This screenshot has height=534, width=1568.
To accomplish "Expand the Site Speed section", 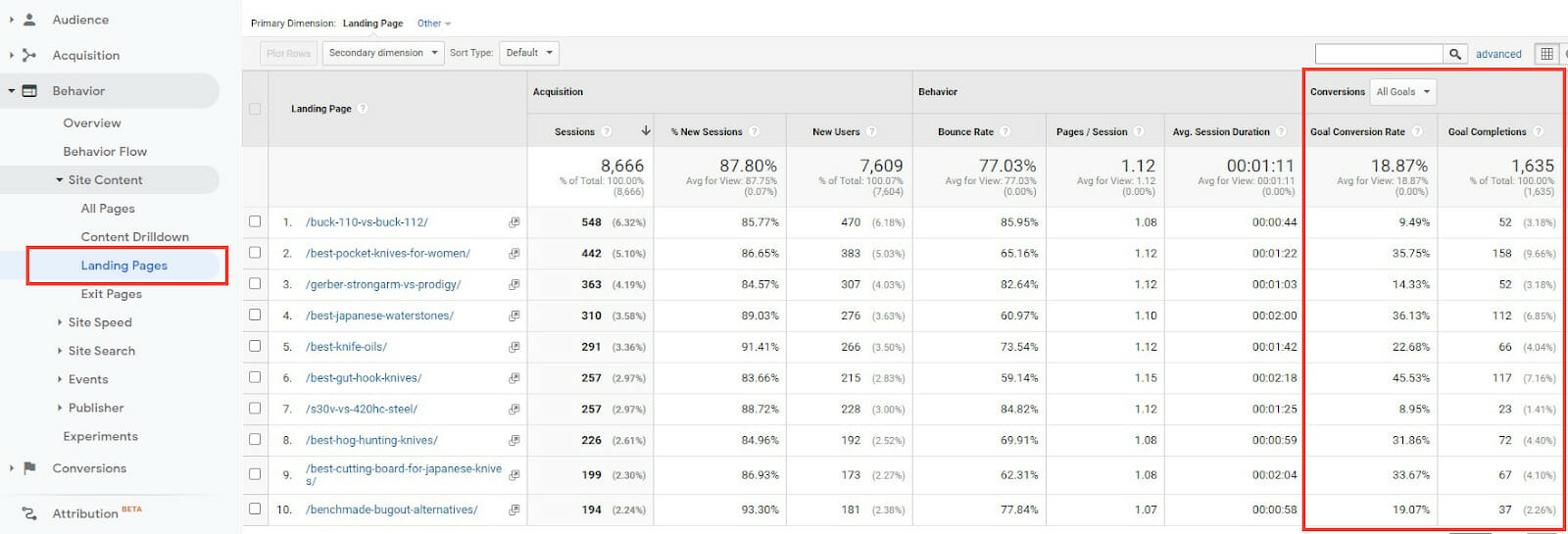I will click(99, 322).
